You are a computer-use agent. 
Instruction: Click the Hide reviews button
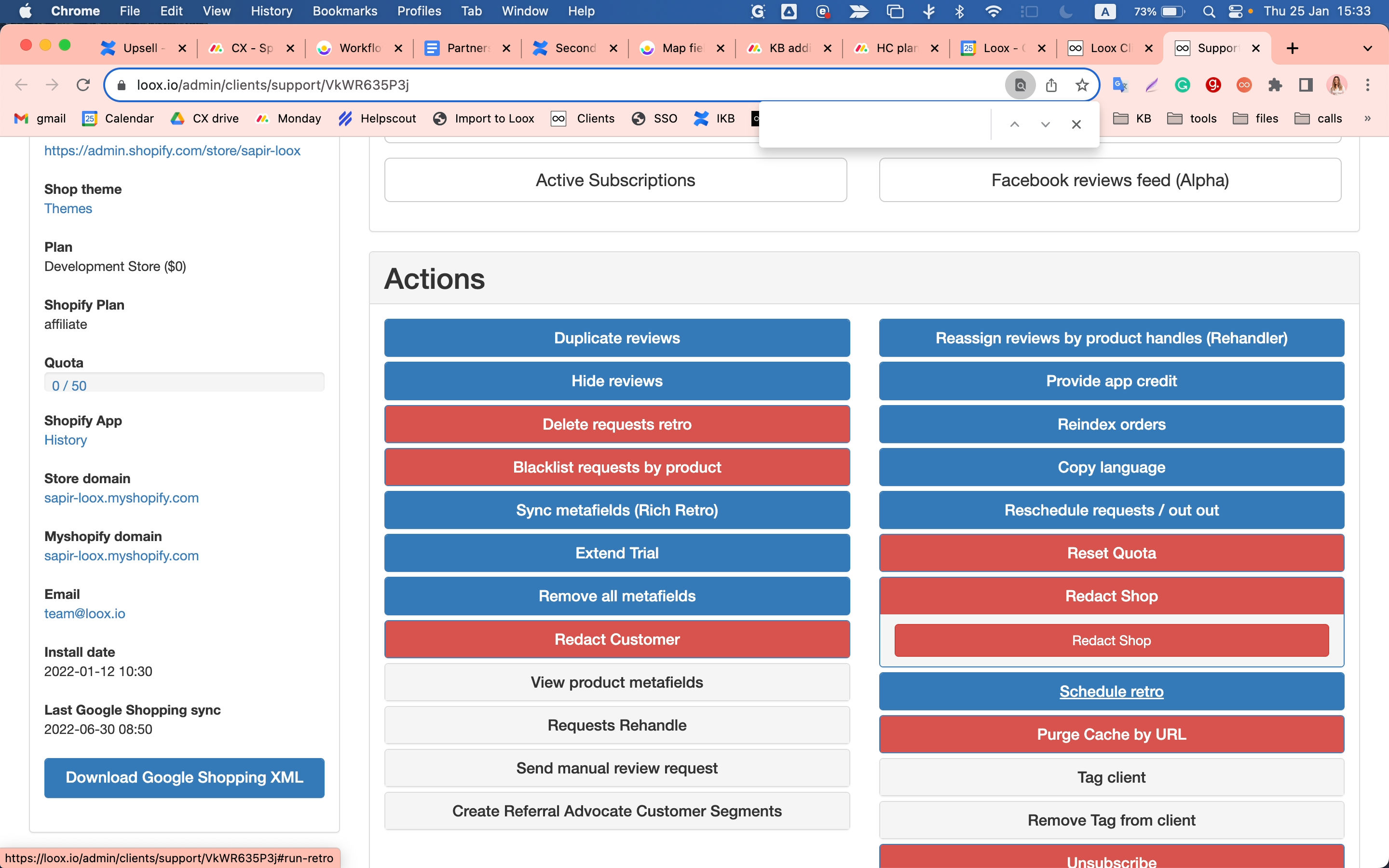click(617, 380)
